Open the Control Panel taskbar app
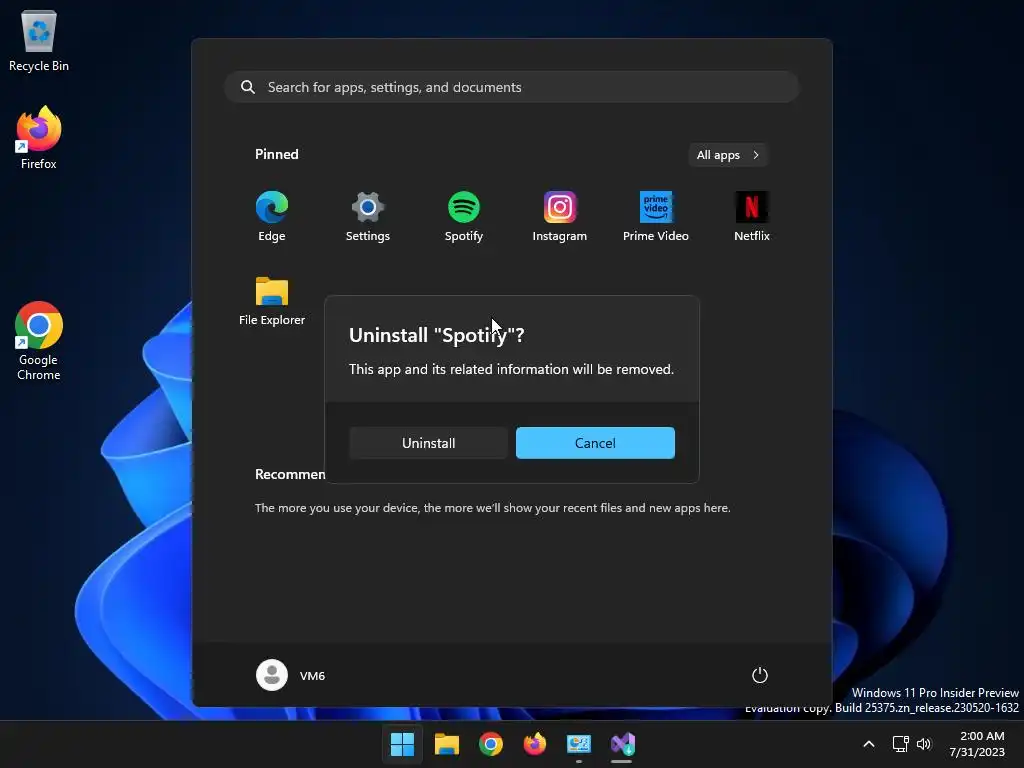1024x768 pixels. [579, 744]
